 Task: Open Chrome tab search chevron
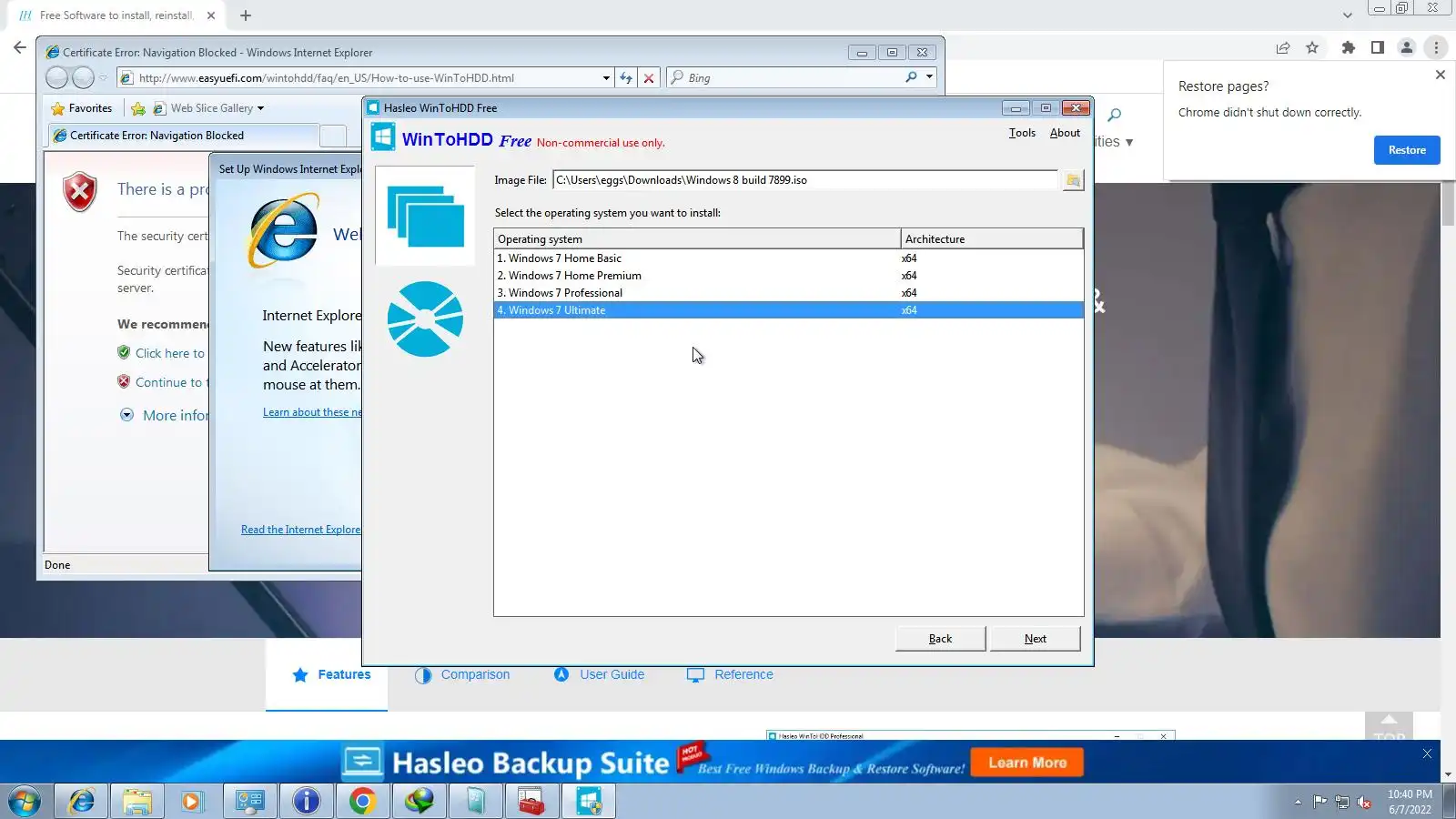click(1348, 15)
